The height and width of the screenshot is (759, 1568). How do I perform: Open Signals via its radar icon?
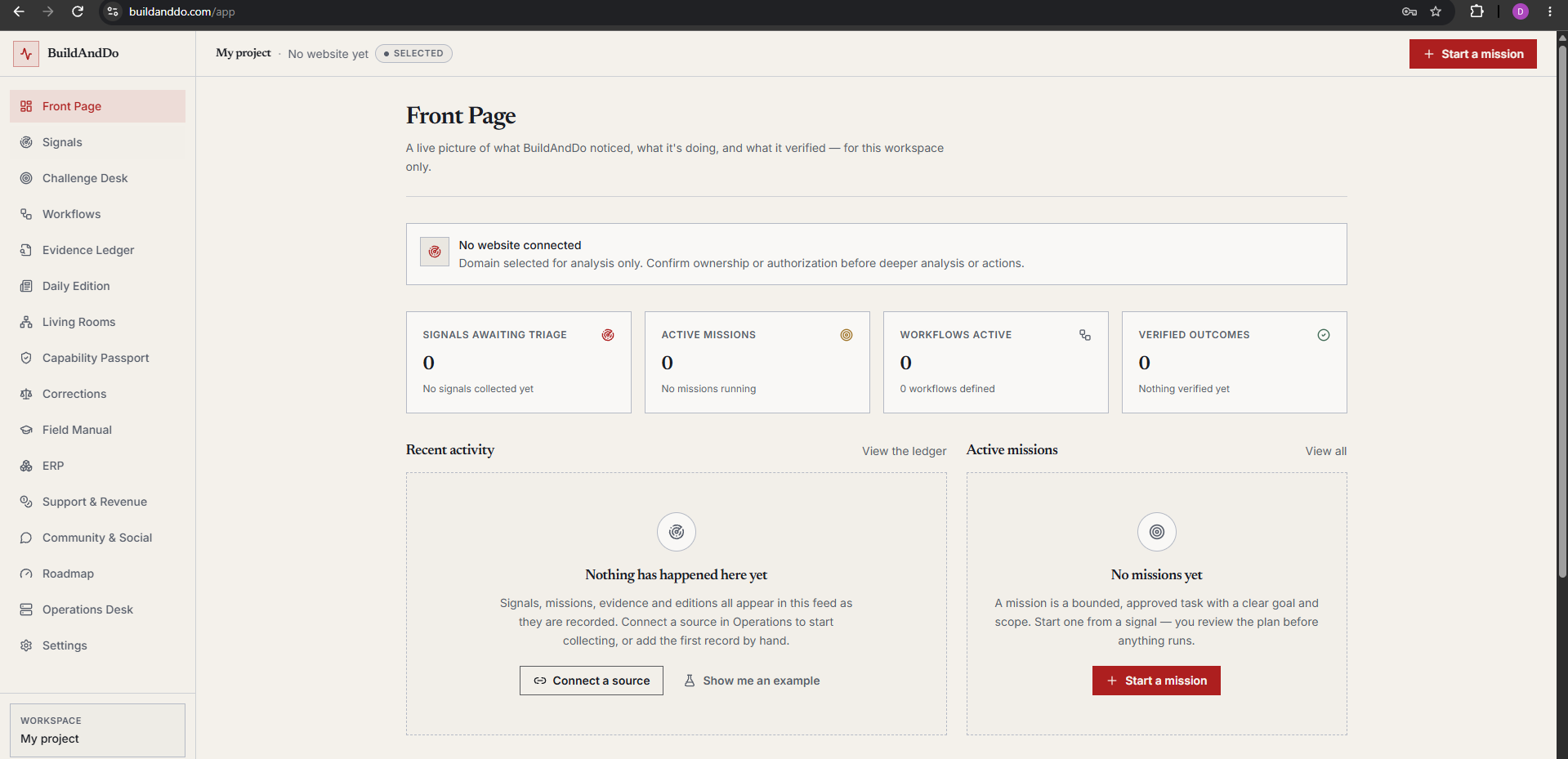pyautogui.click(x=26, y=142)
